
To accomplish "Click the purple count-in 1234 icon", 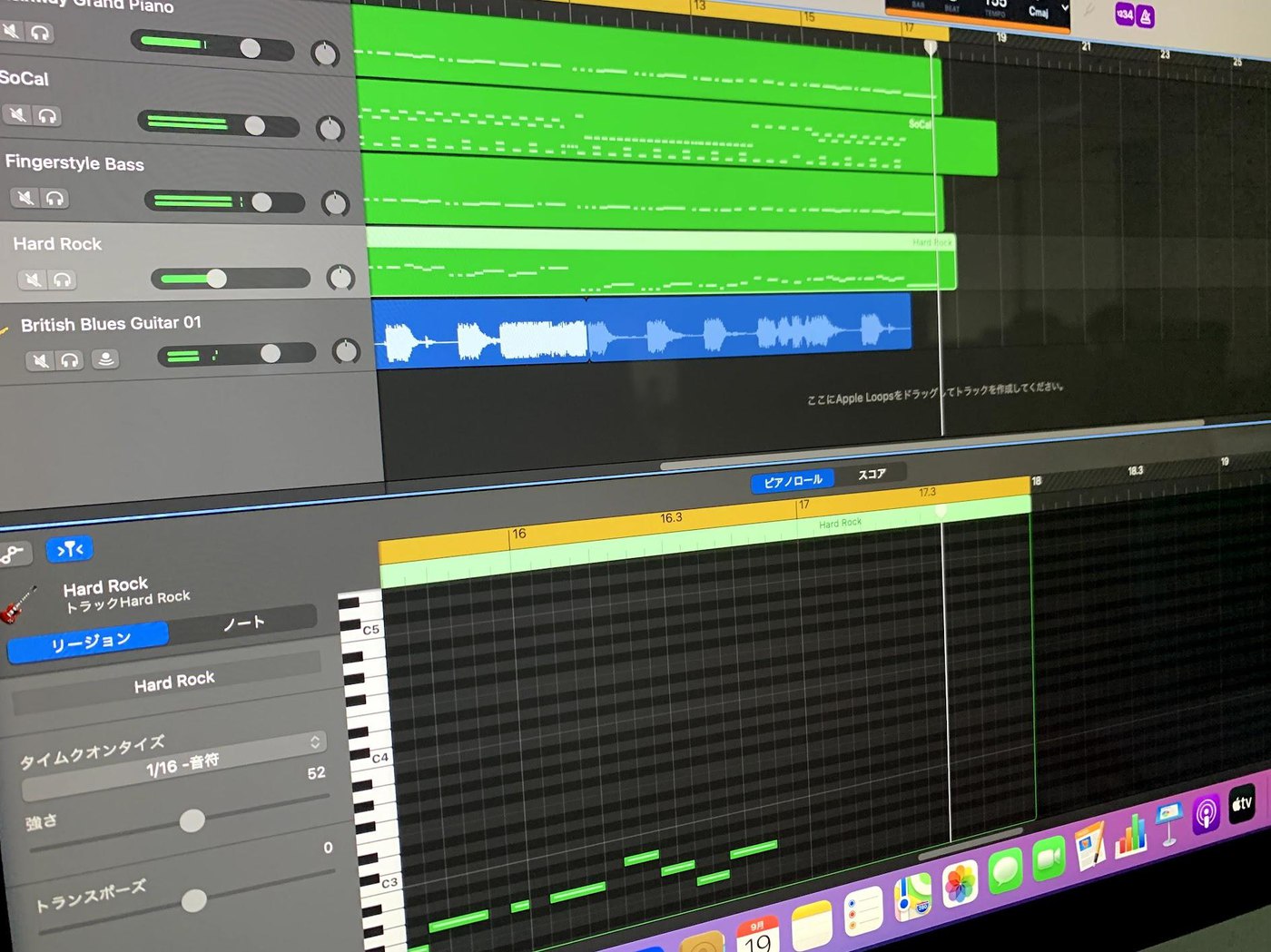I will [x=1125, y=15].
